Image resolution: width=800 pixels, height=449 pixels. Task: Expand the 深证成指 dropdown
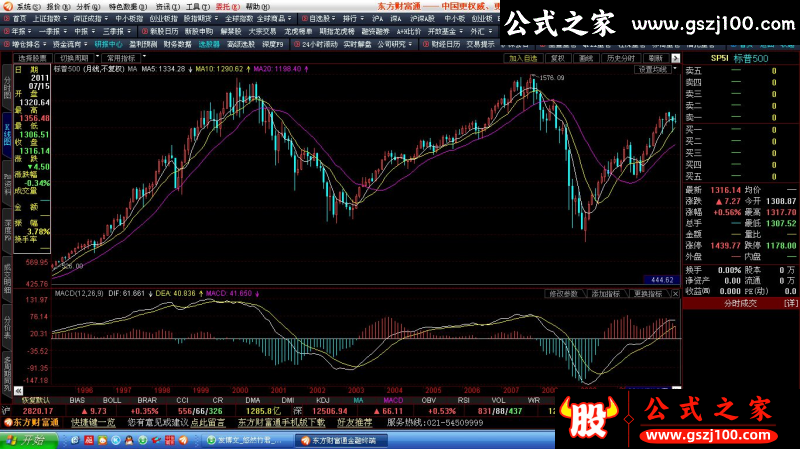(105, 18)
